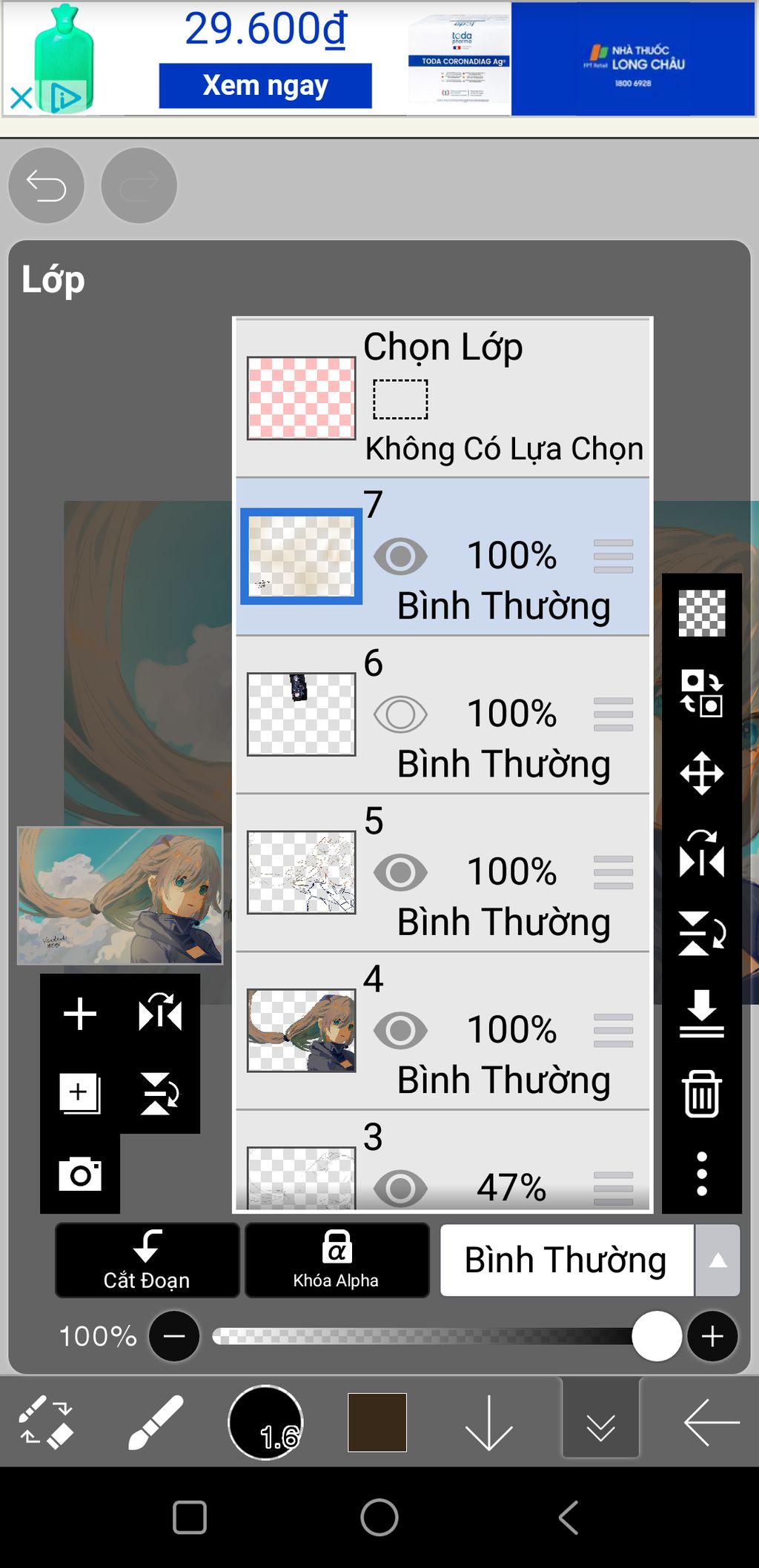Tap the camera import icon

coord(80,1174)
